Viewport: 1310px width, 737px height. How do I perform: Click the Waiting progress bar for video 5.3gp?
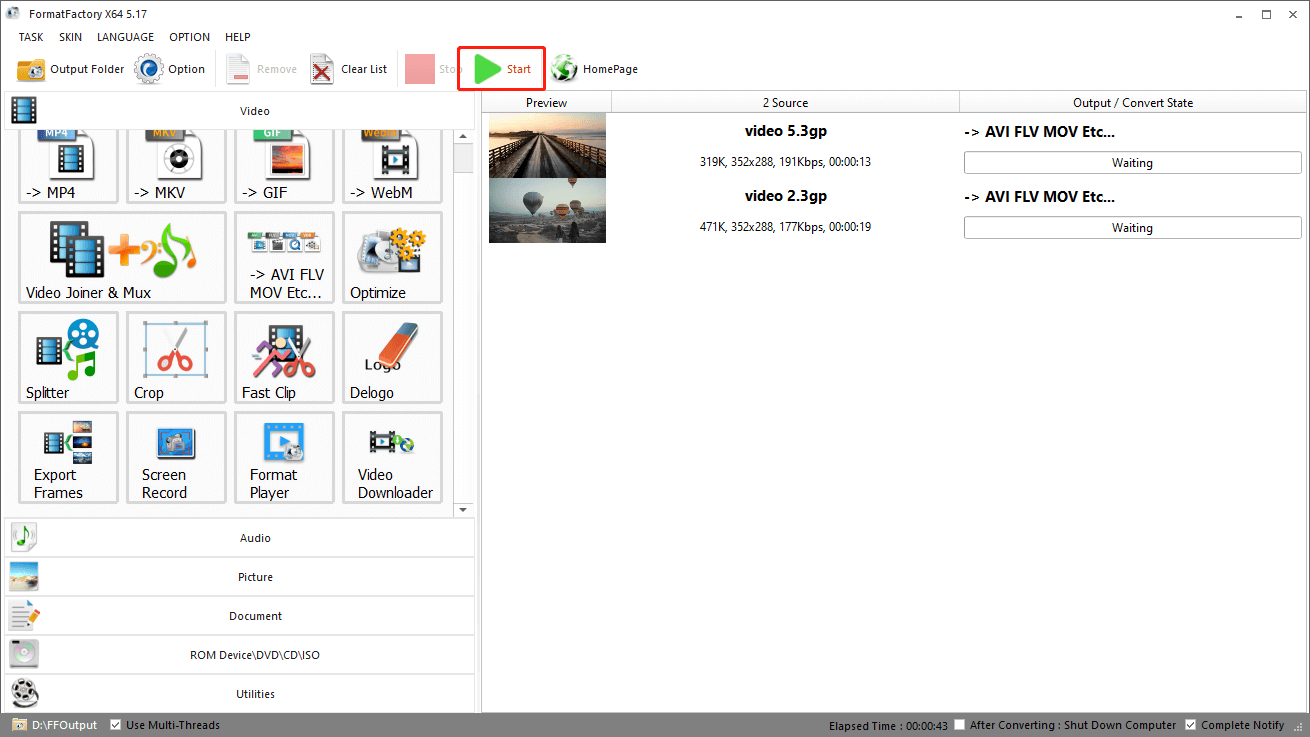point(1132,163)
